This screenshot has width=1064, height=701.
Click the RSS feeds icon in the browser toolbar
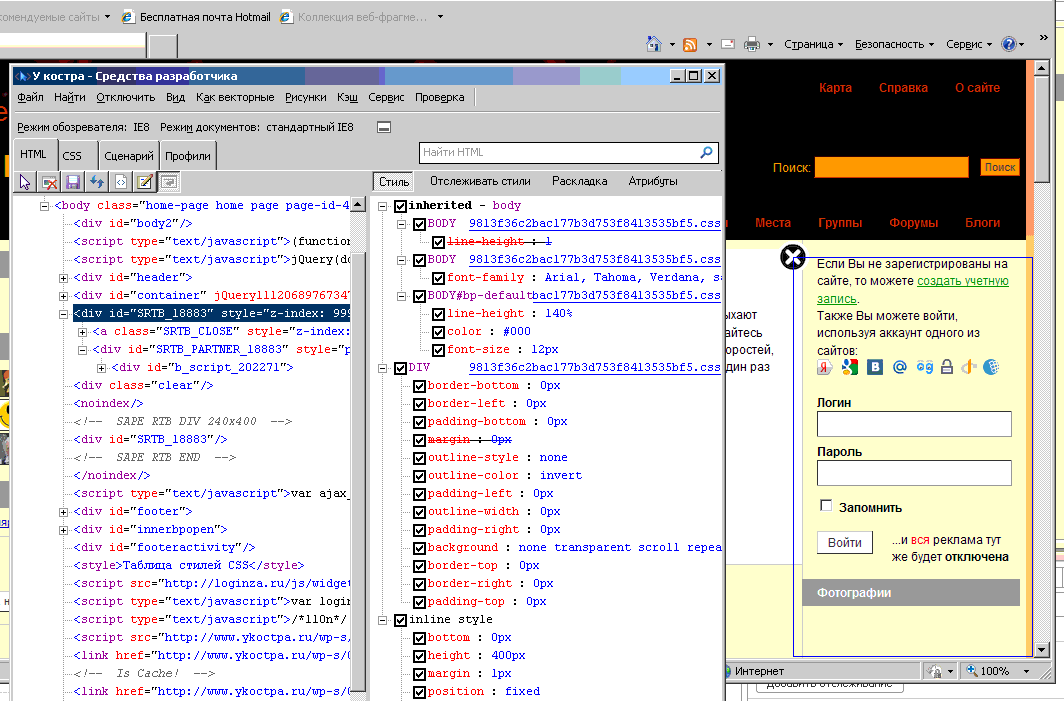point(690,44)
